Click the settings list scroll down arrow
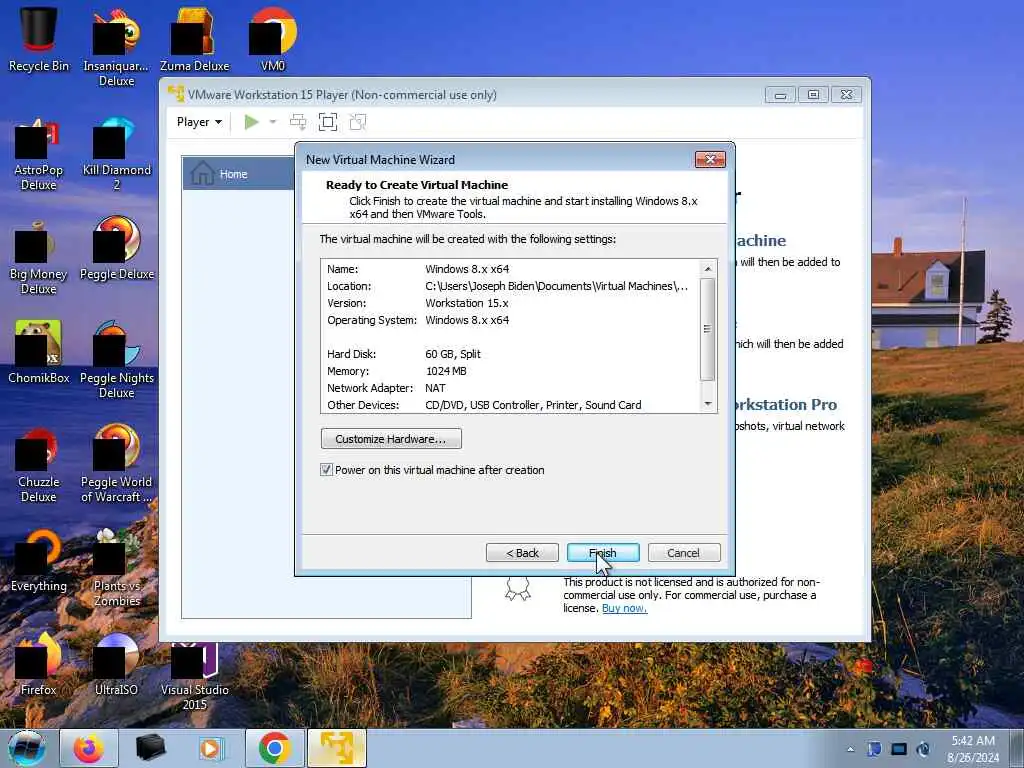This screenshot has height=768, width=1024. click(x=707, y=404)
